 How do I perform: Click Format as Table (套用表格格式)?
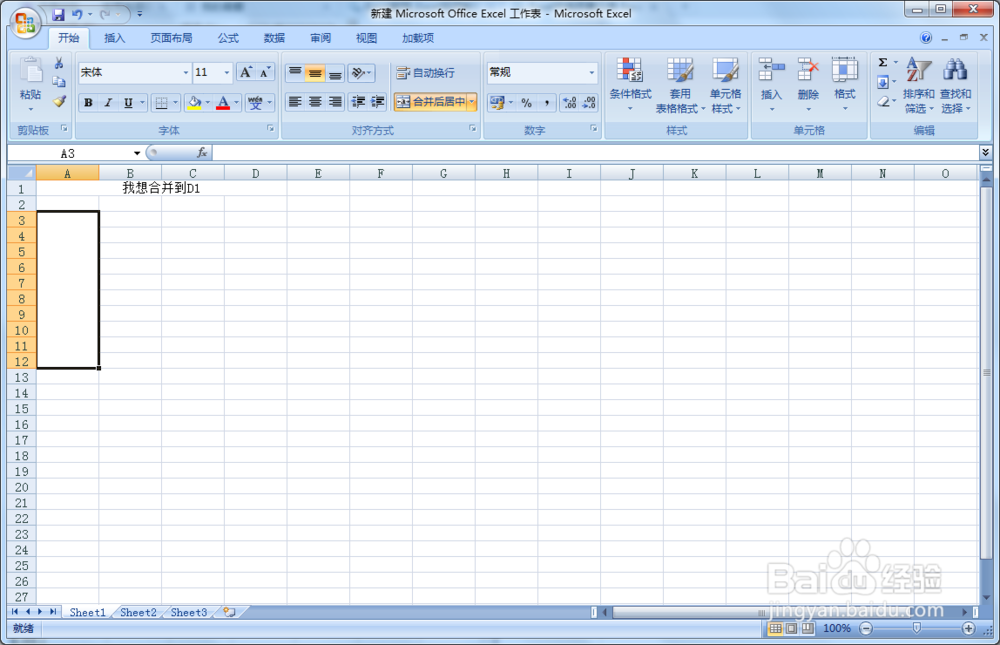(x=680, y=85)
